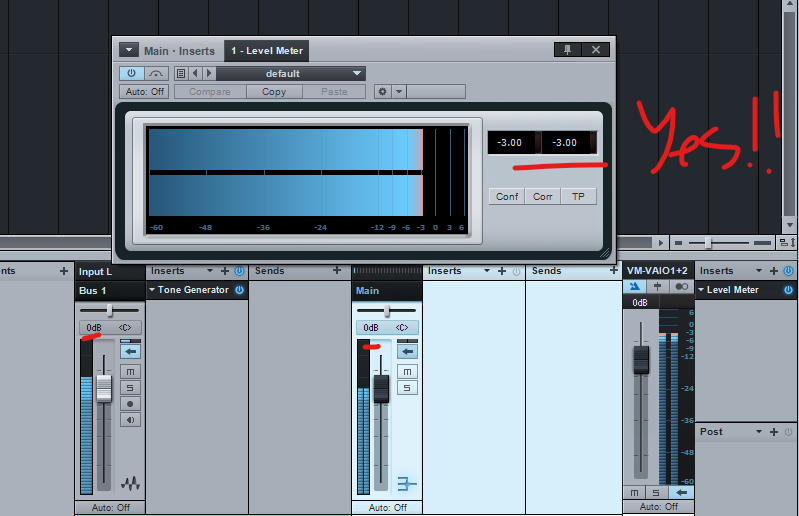Add an insert on Input L channel
This screenshot has width=799, height=516.
click(225, 271)
